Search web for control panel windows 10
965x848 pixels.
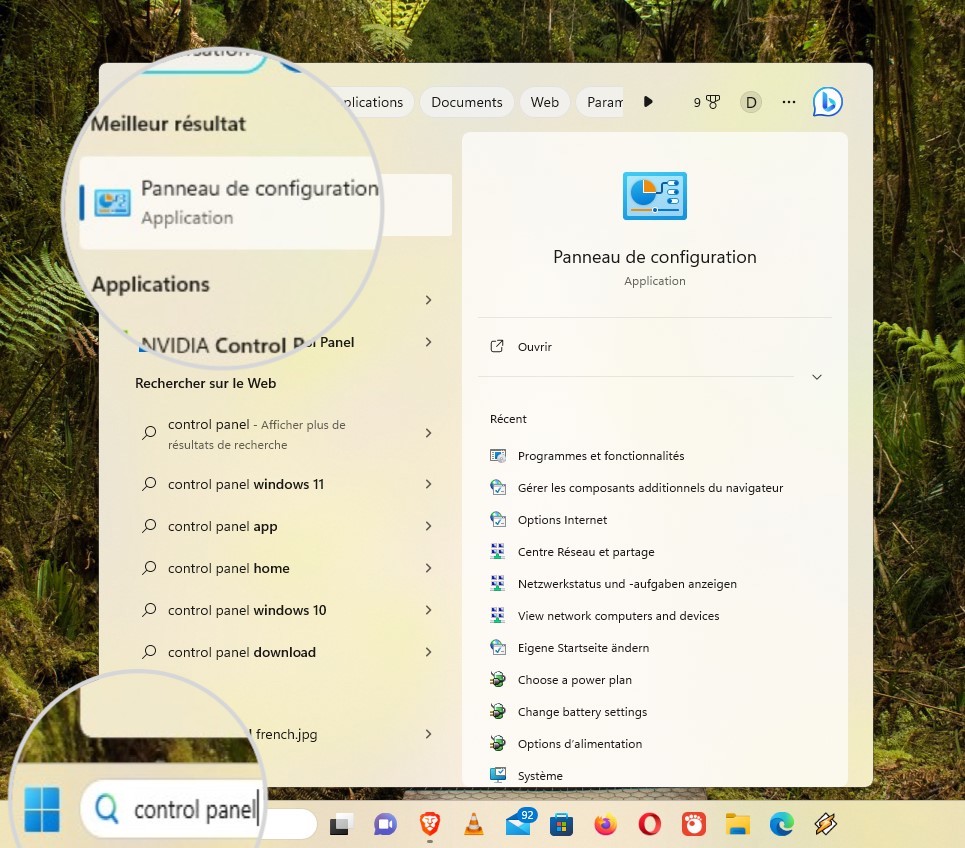pos(247,610)
